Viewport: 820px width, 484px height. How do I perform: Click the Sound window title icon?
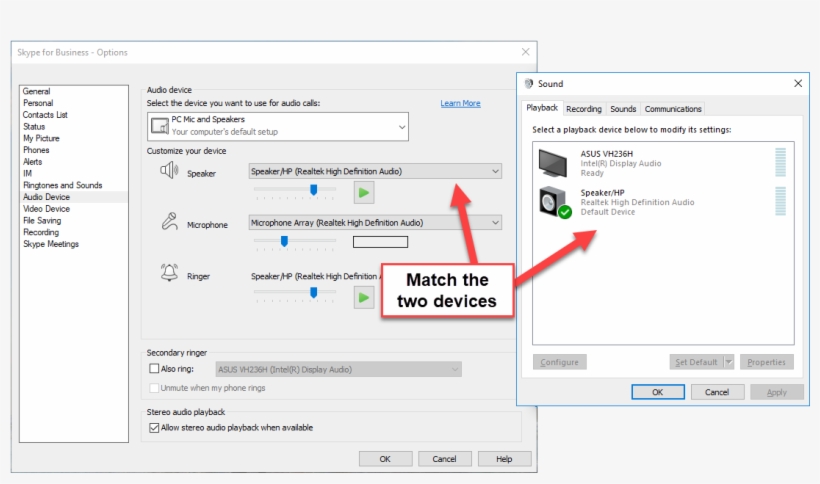point(529,84)
